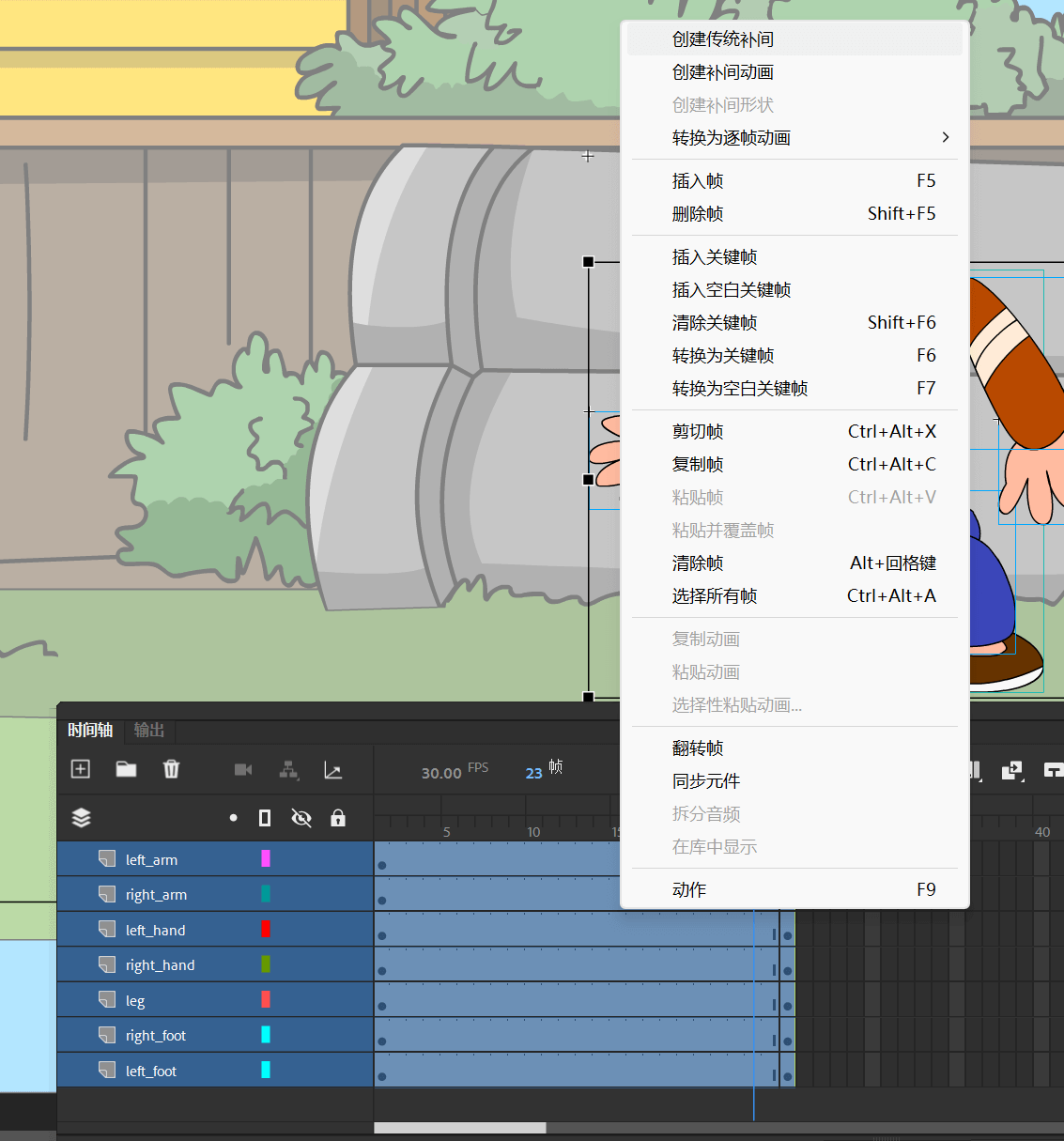The image size is (1064, 1141).
Task: Click the left_arm layer type icon
Action: tap(107, 858)
